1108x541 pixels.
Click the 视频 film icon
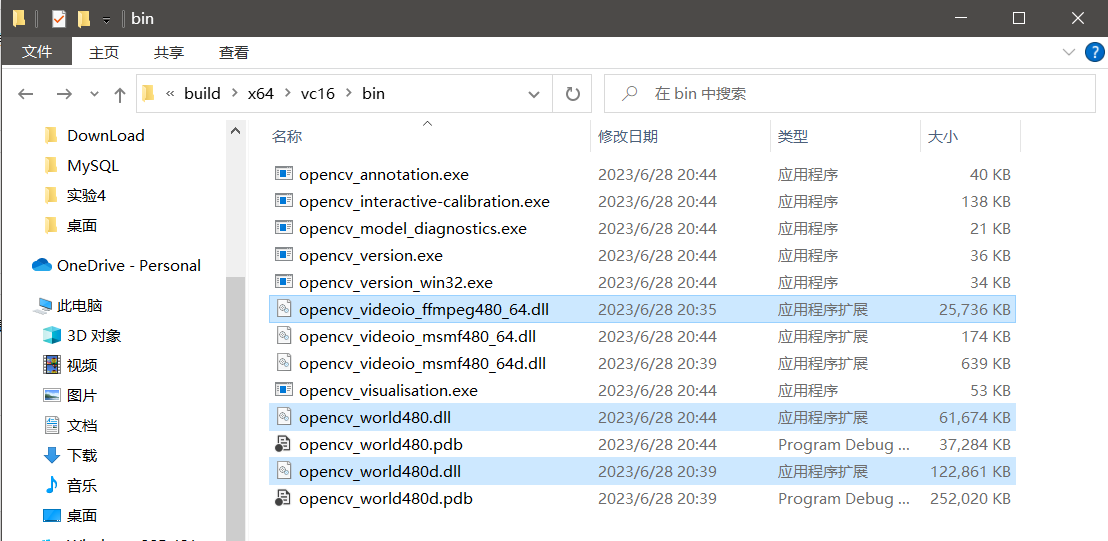52,365
